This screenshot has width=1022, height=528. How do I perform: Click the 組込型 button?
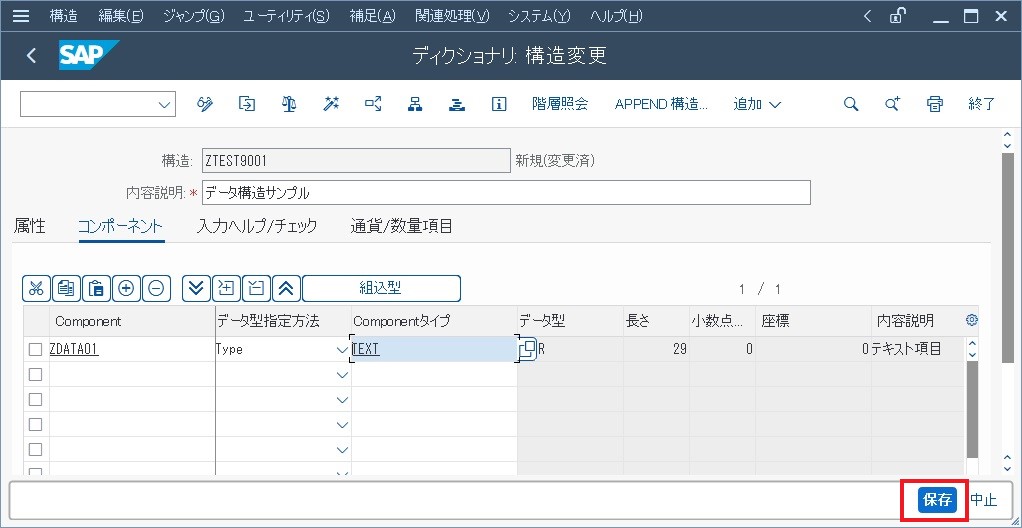[x=381, y=288]
